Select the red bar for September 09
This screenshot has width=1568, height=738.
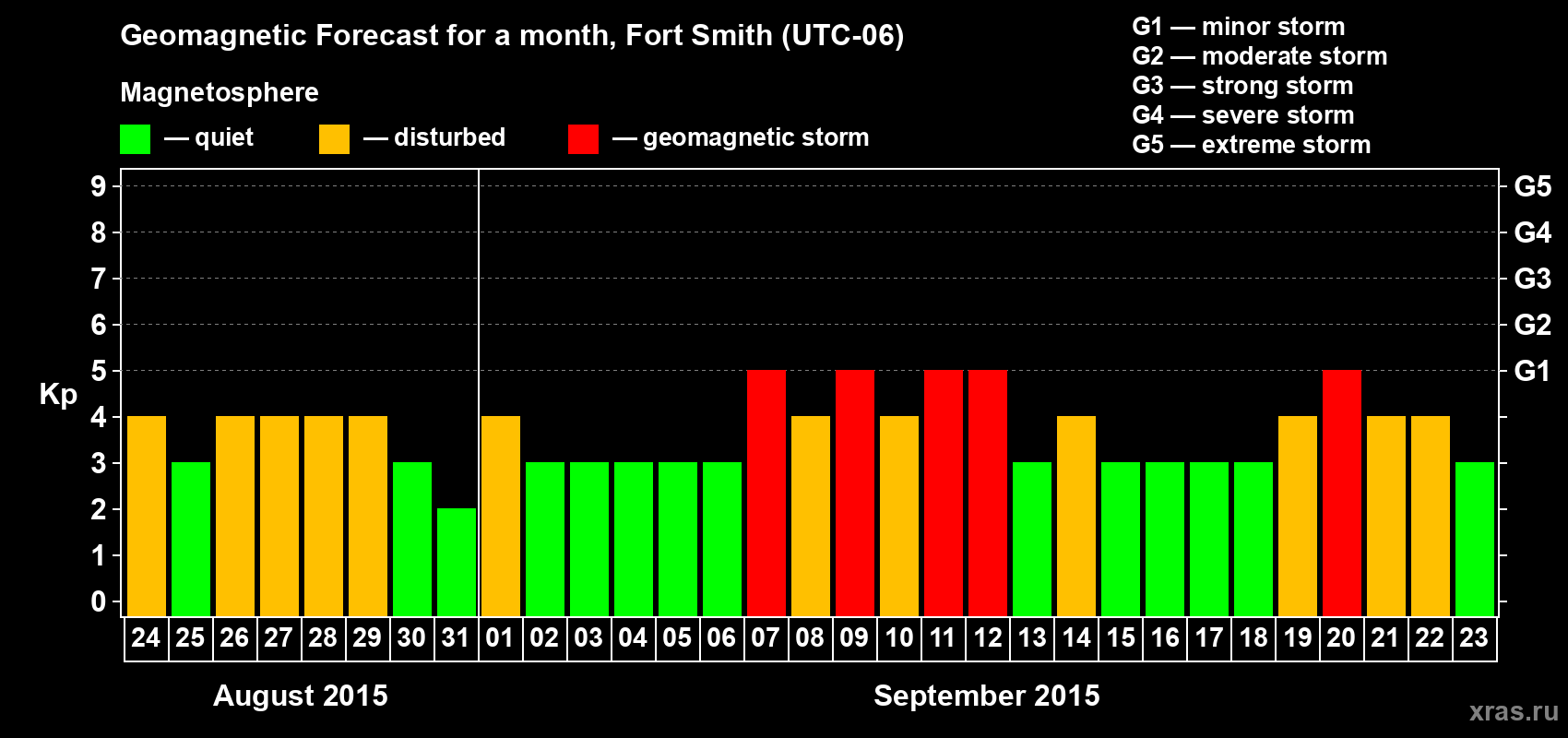[855, 494]
